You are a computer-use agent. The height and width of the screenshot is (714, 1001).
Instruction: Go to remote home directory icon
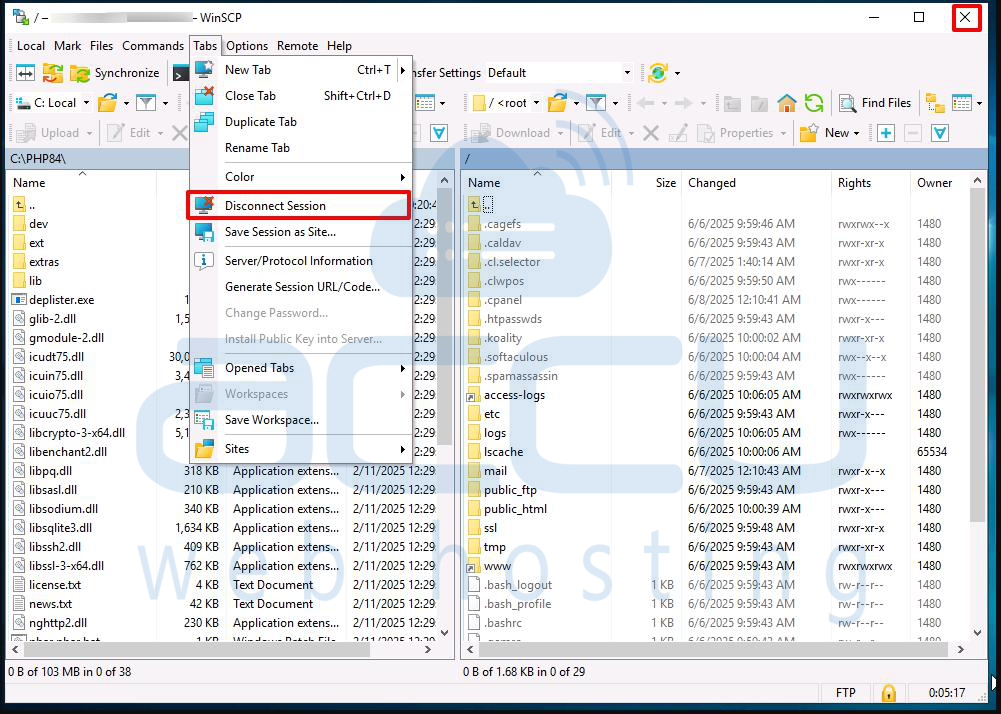click(786, 103)
